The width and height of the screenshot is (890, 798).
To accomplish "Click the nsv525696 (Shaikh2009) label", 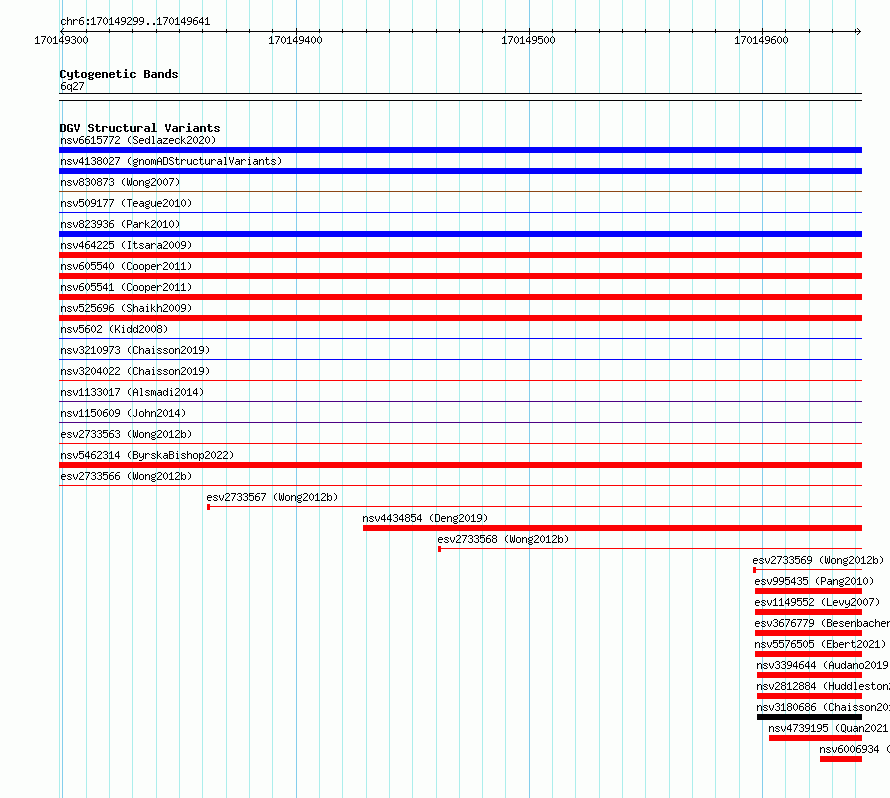I will pyautogui.click(x=126, y=308).
